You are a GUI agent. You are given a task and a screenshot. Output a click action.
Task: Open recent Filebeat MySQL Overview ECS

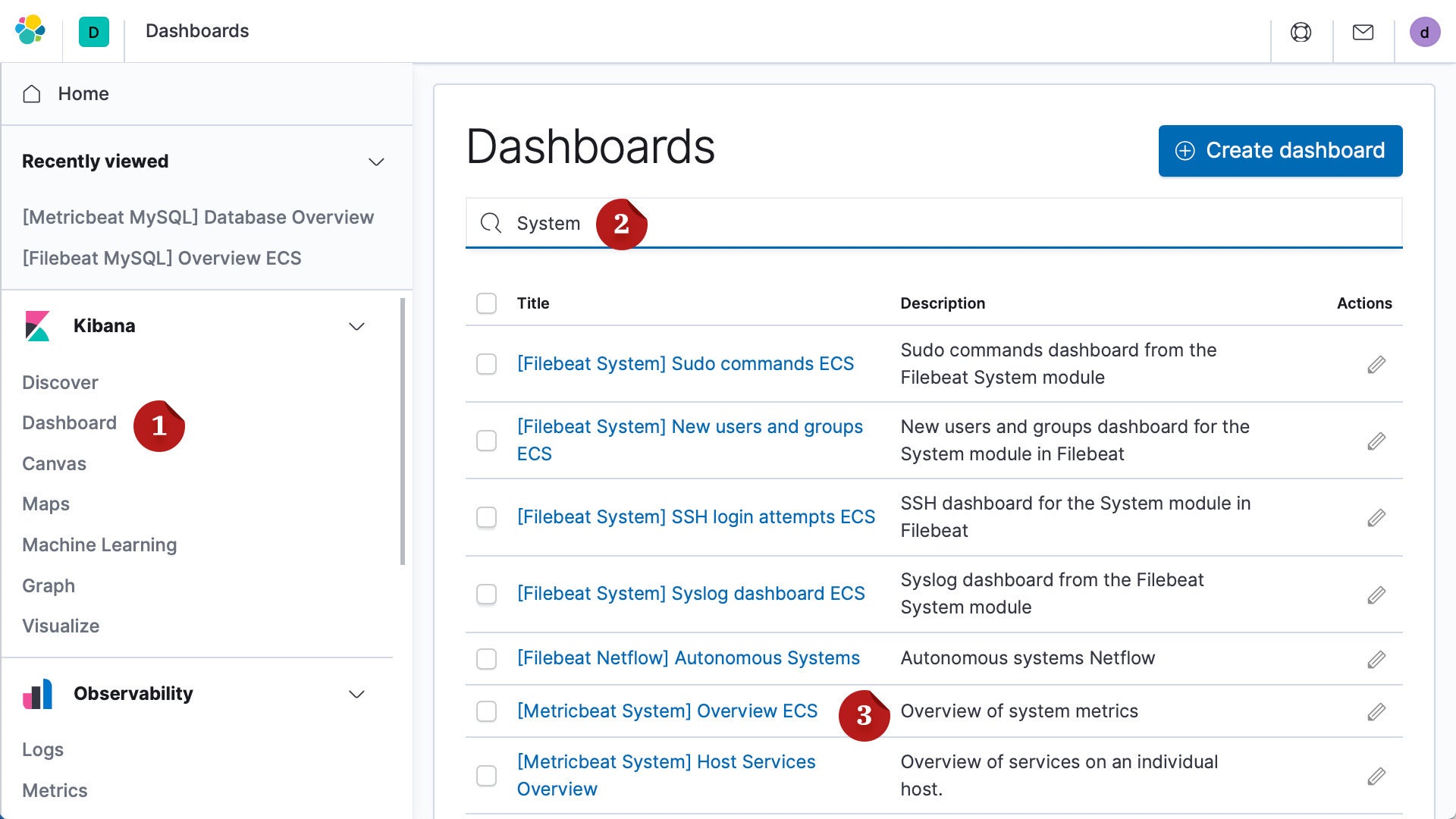[162, 258]
